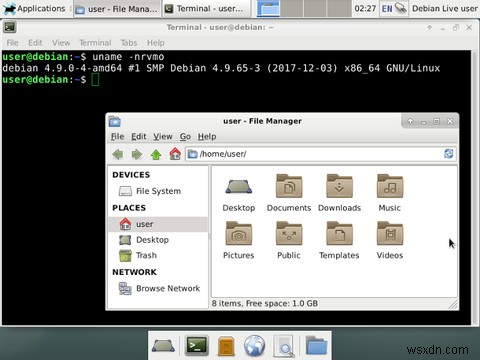This screenshot has height=360, width=480.
Task: Open the Terminal window's View menu
Action: coord(61,43)
